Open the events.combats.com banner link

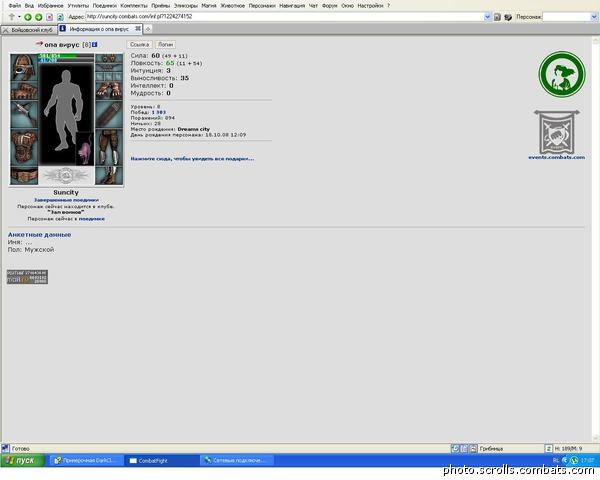(x=556, y=135)
